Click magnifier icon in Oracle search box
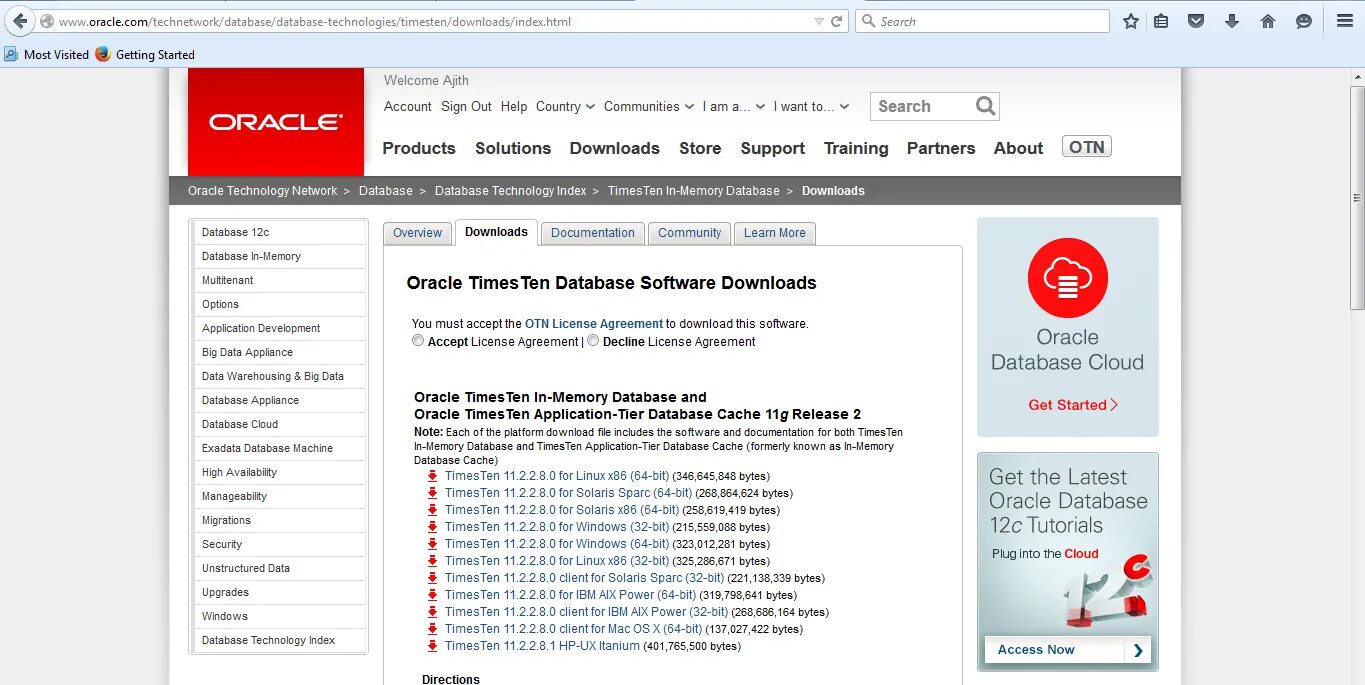The height and width of the screenshot is (685, 1365). pyautogui.click(x=985, y=106)
